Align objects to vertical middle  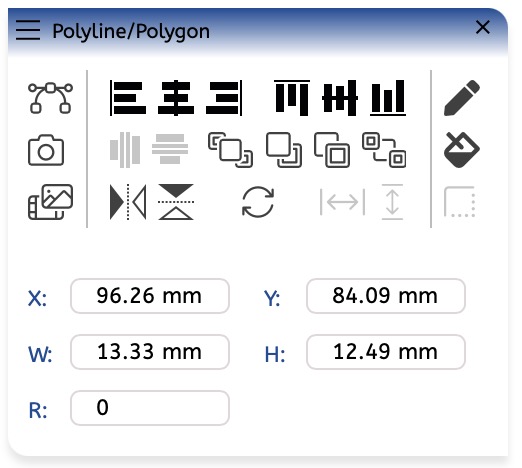tap(340, 98)
